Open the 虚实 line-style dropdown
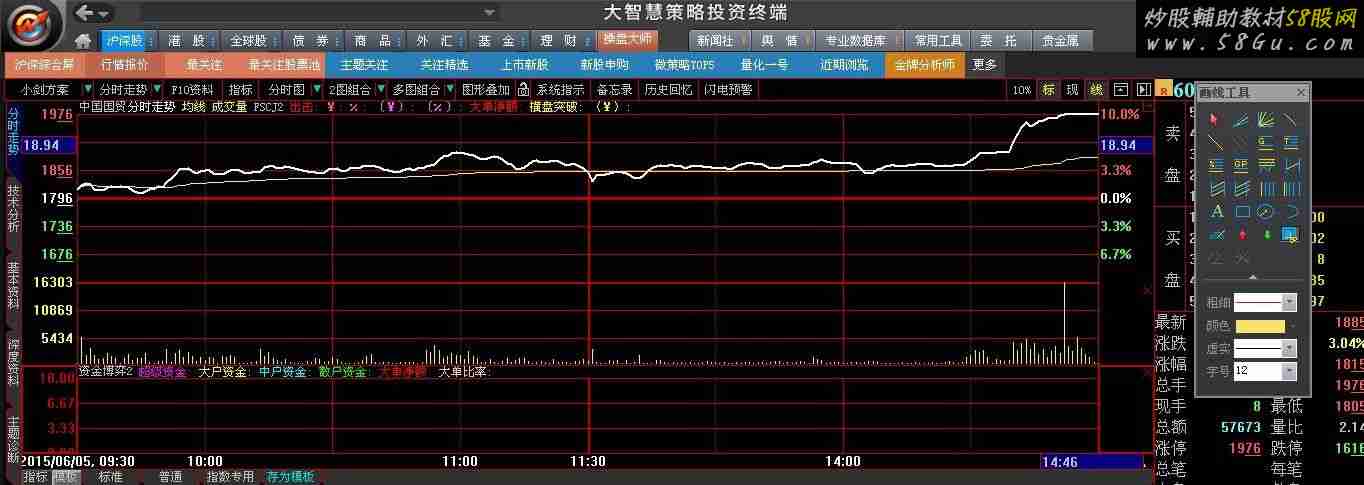 [x=1289, y=348]
